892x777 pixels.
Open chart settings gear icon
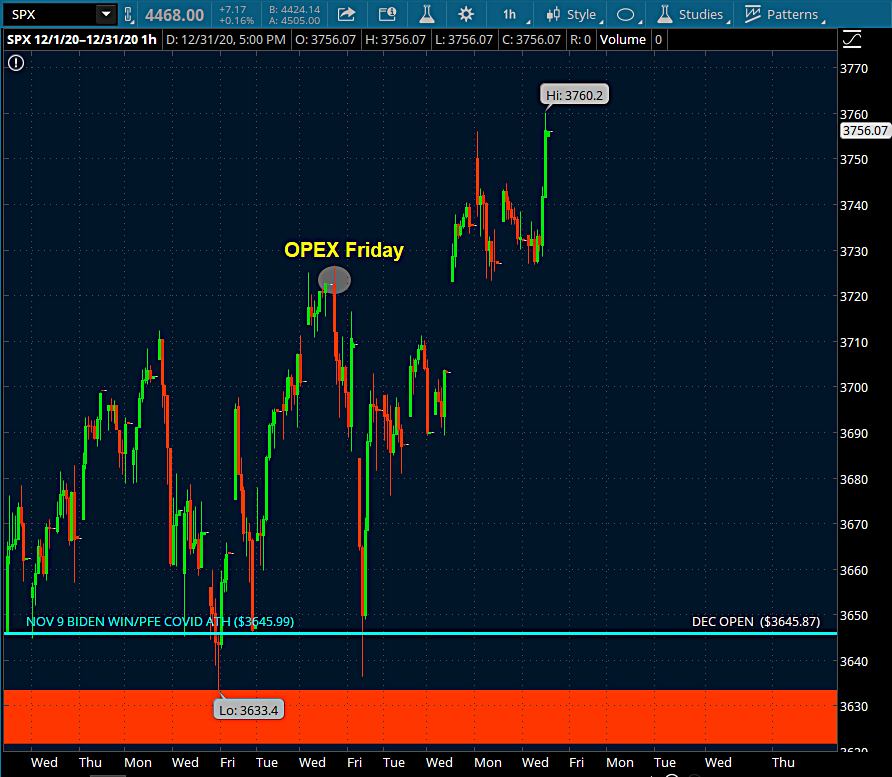point(466,14)
